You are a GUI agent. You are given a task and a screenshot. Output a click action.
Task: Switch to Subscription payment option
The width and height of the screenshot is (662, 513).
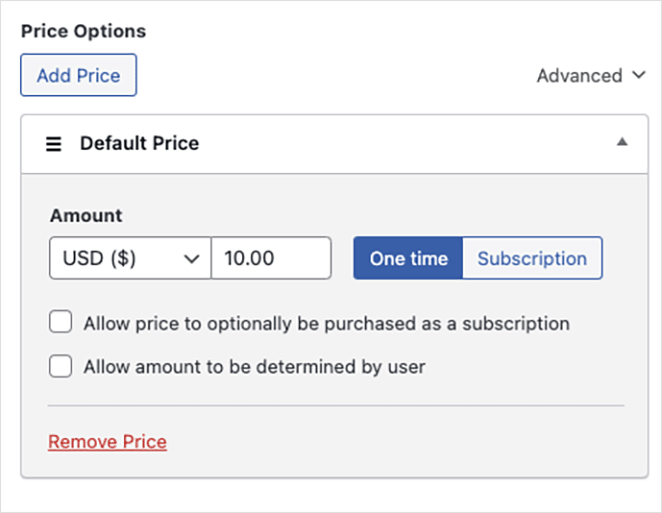(x=532, y=258)
